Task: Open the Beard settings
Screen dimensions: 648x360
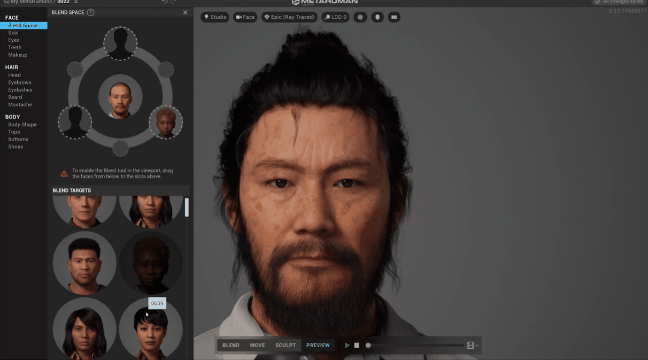Action: click(15, 98)
